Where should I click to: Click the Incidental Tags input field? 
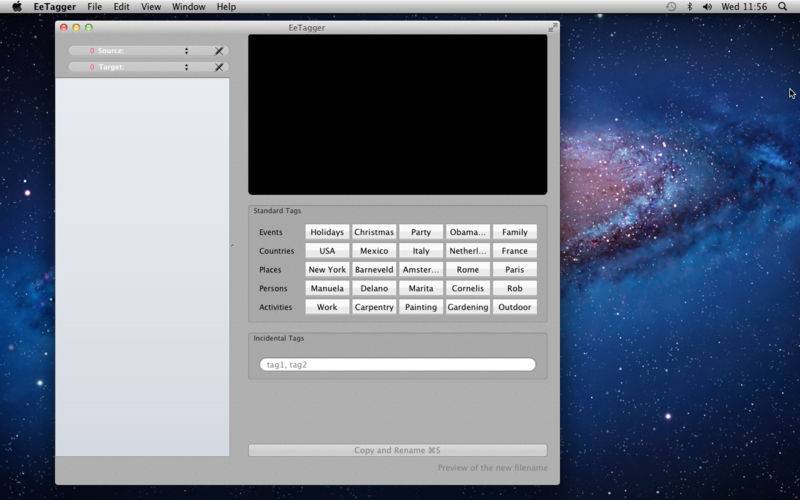coord(397,365)
